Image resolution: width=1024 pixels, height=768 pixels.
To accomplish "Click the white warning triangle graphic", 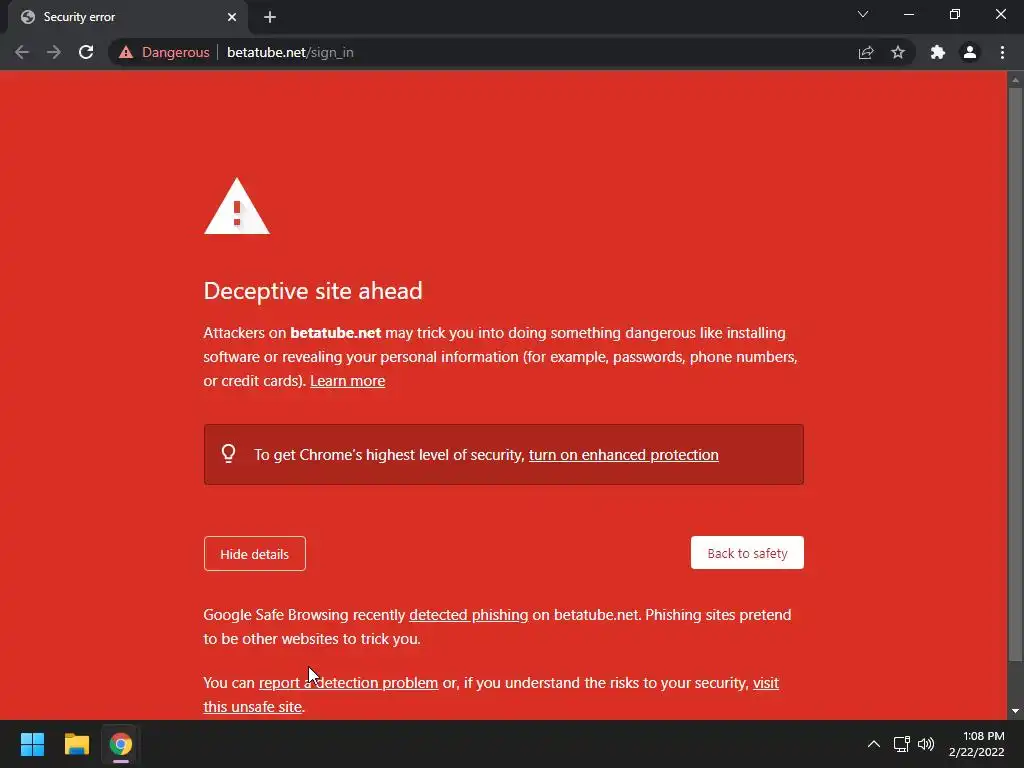I will click(x=236, y=206).
